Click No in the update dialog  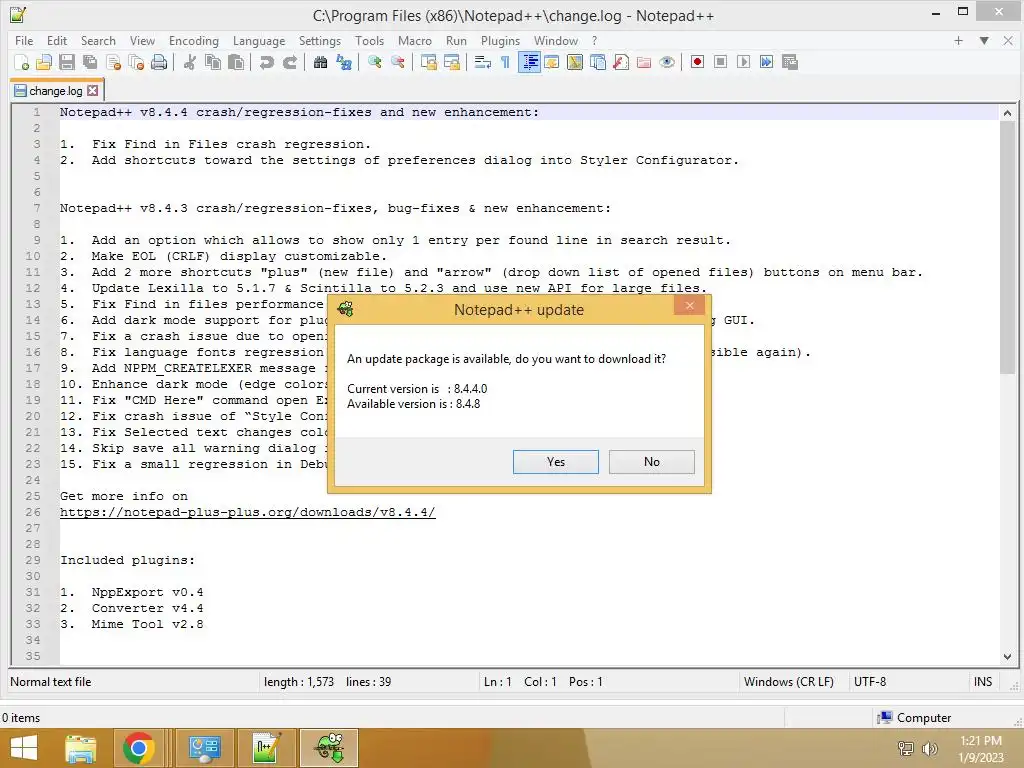pos(652,462)
